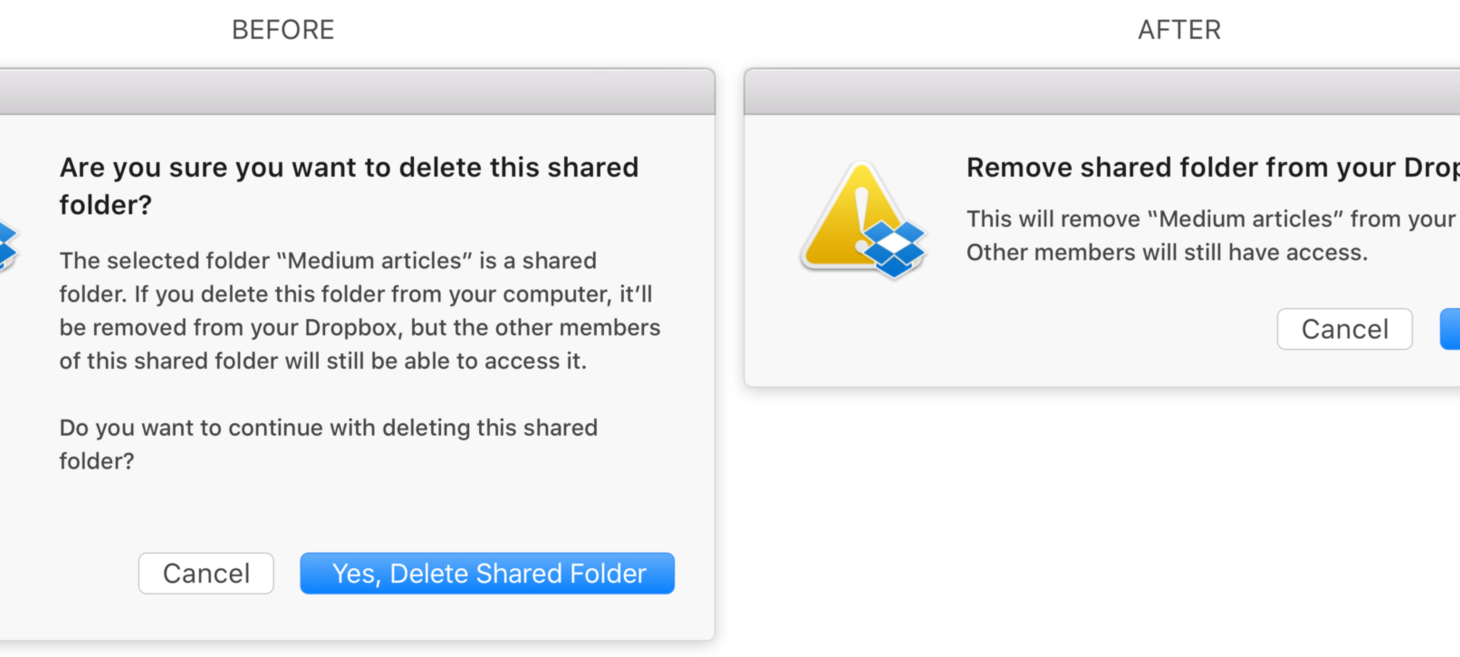This screenshot has height=657, width=1460.
Task: Click the 'The selected folder' explanation paragraph
Action: point(360,310)
